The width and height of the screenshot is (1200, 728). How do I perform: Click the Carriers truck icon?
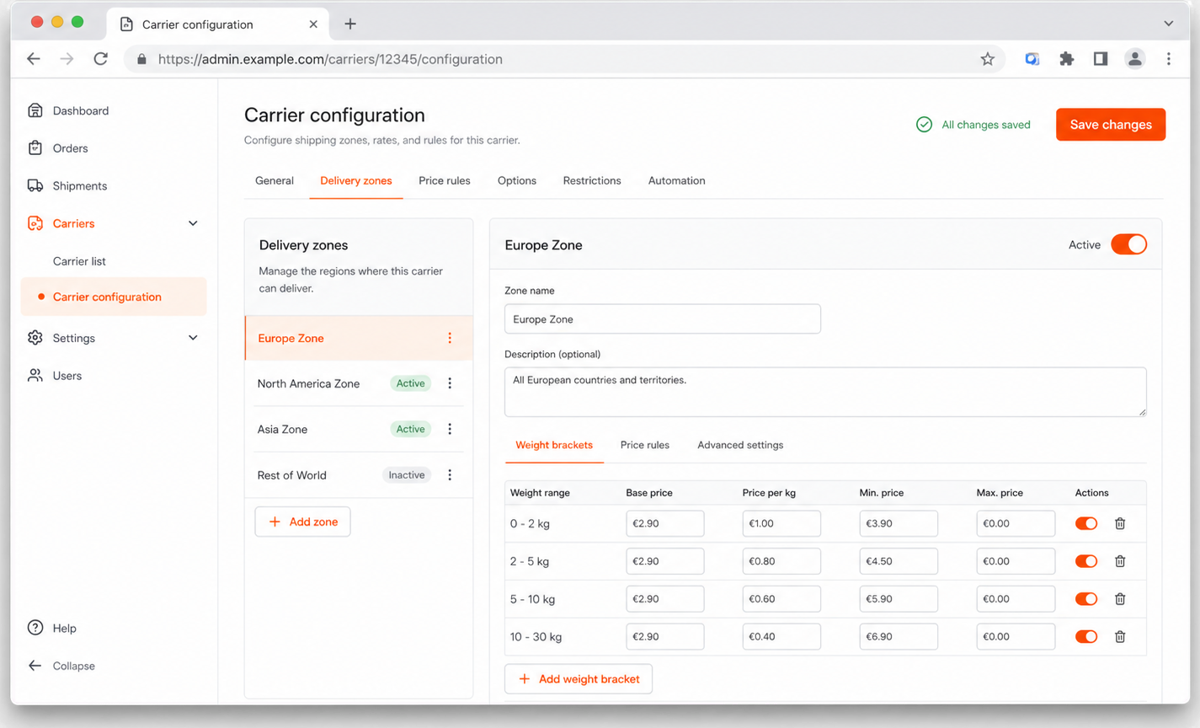(35, 224)
